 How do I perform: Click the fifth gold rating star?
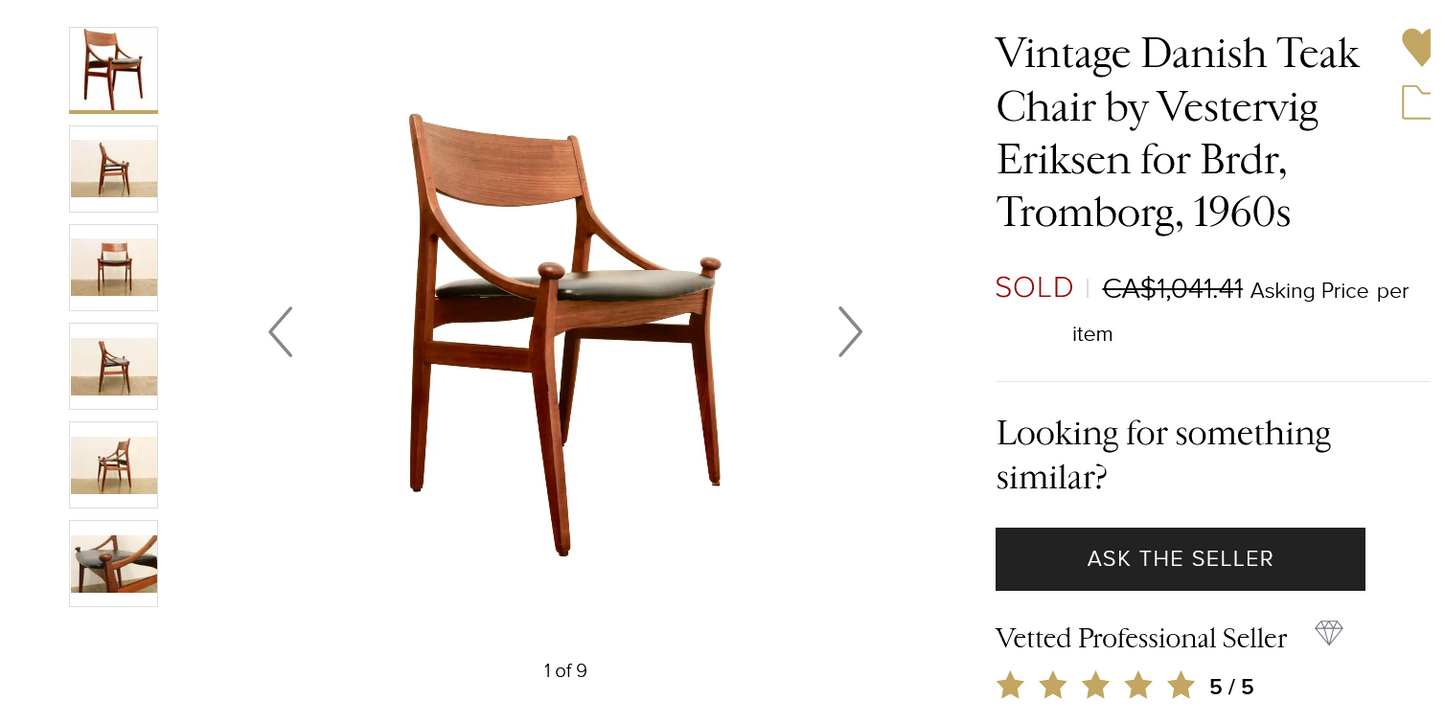tap(1181, 686)
